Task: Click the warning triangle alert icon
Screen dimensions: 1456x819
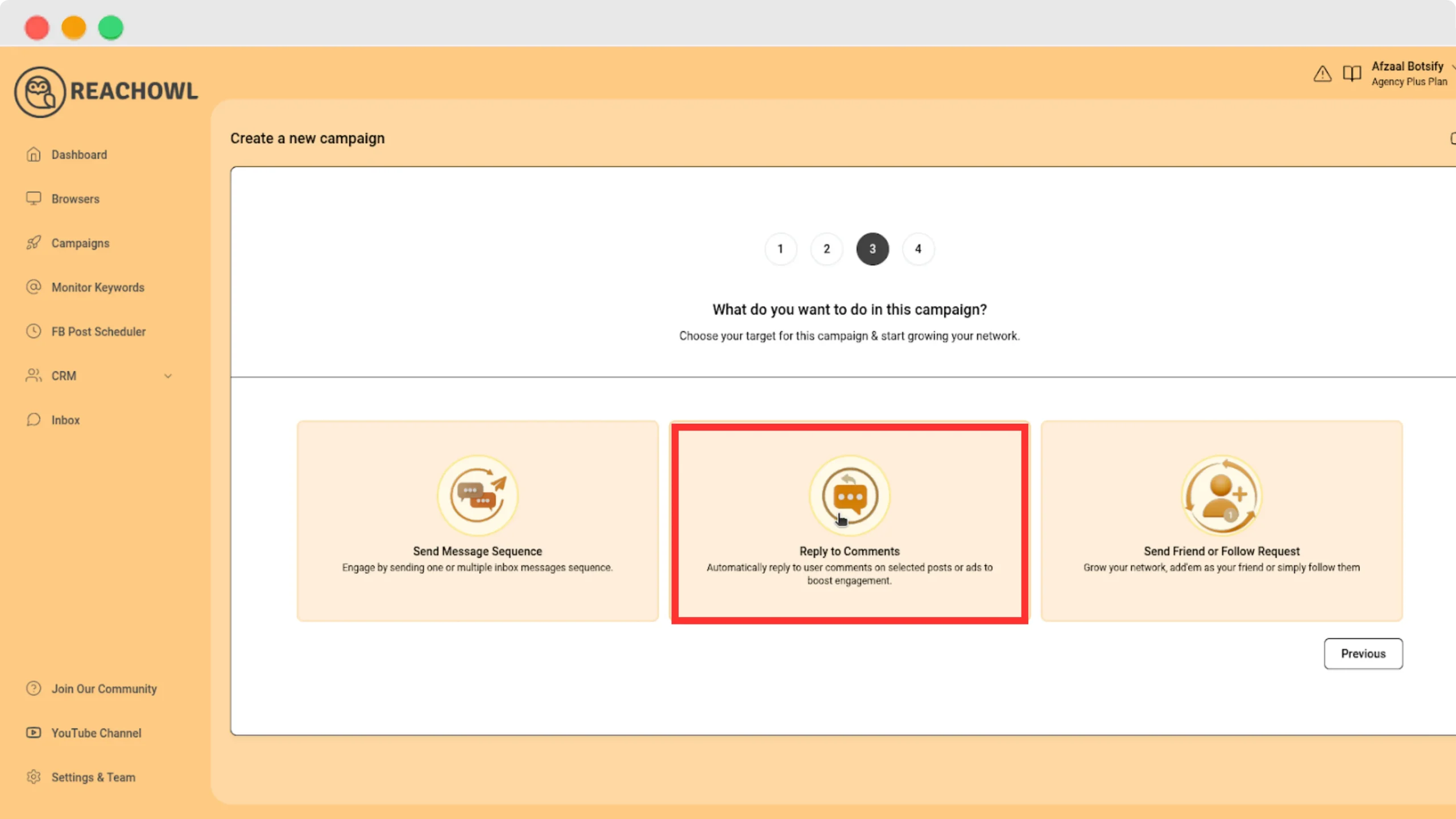Action: 1322,74
